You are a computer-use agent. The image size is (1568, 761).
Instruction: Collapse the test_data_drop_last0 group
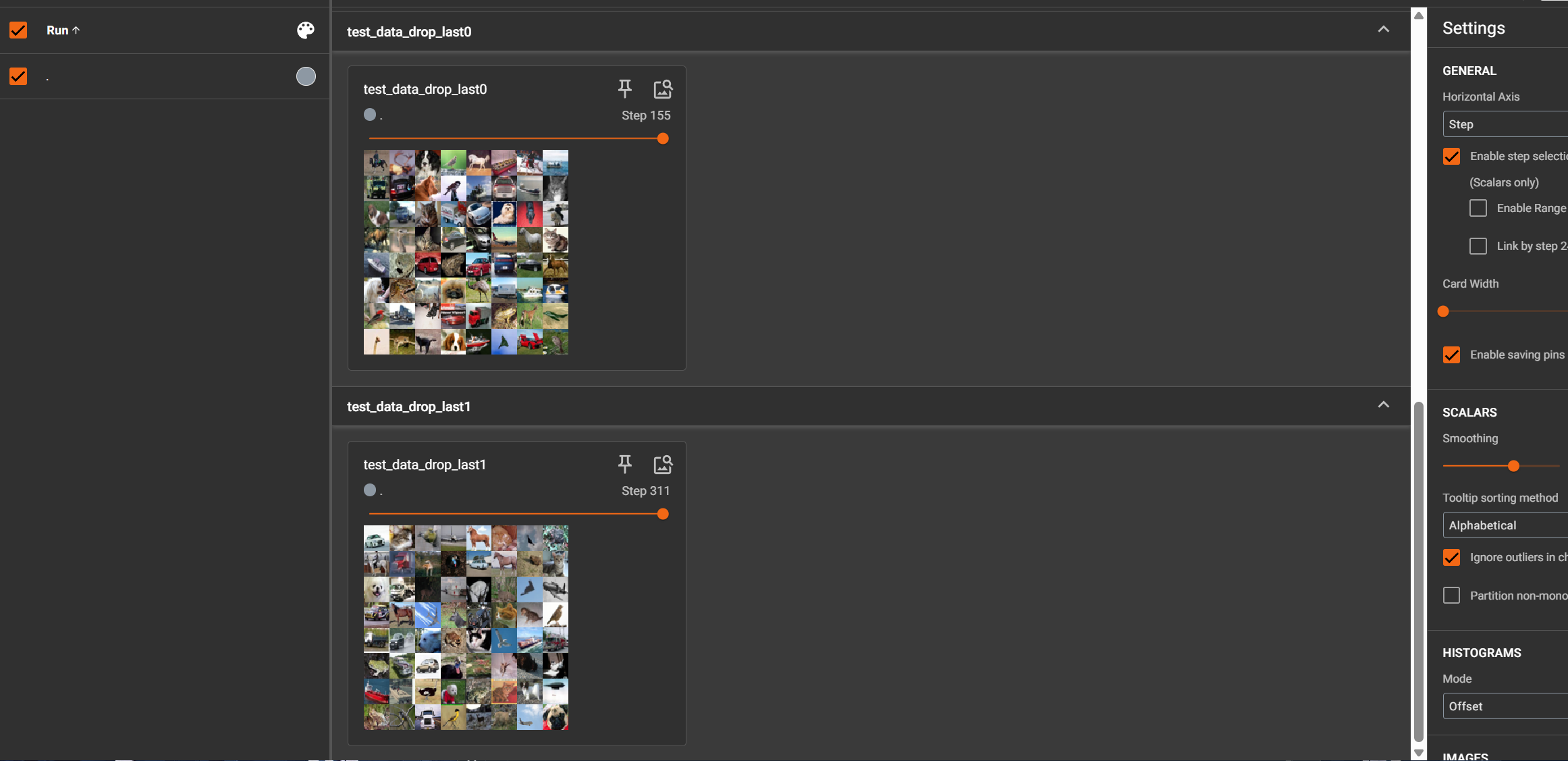tap(1383, 29)
